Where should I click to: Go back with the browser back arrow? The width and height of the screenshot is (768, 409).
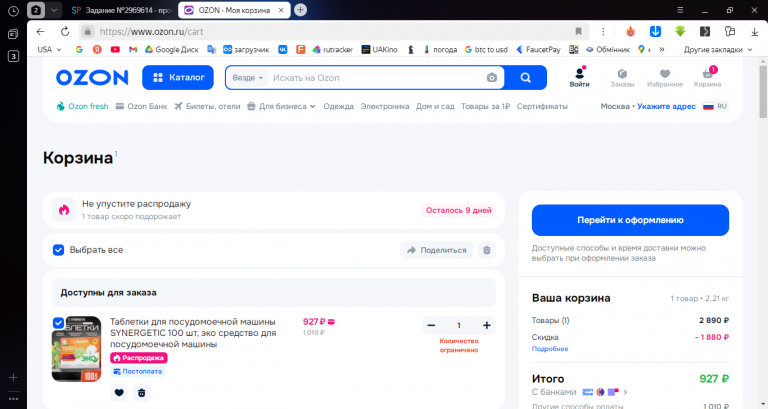41,32
